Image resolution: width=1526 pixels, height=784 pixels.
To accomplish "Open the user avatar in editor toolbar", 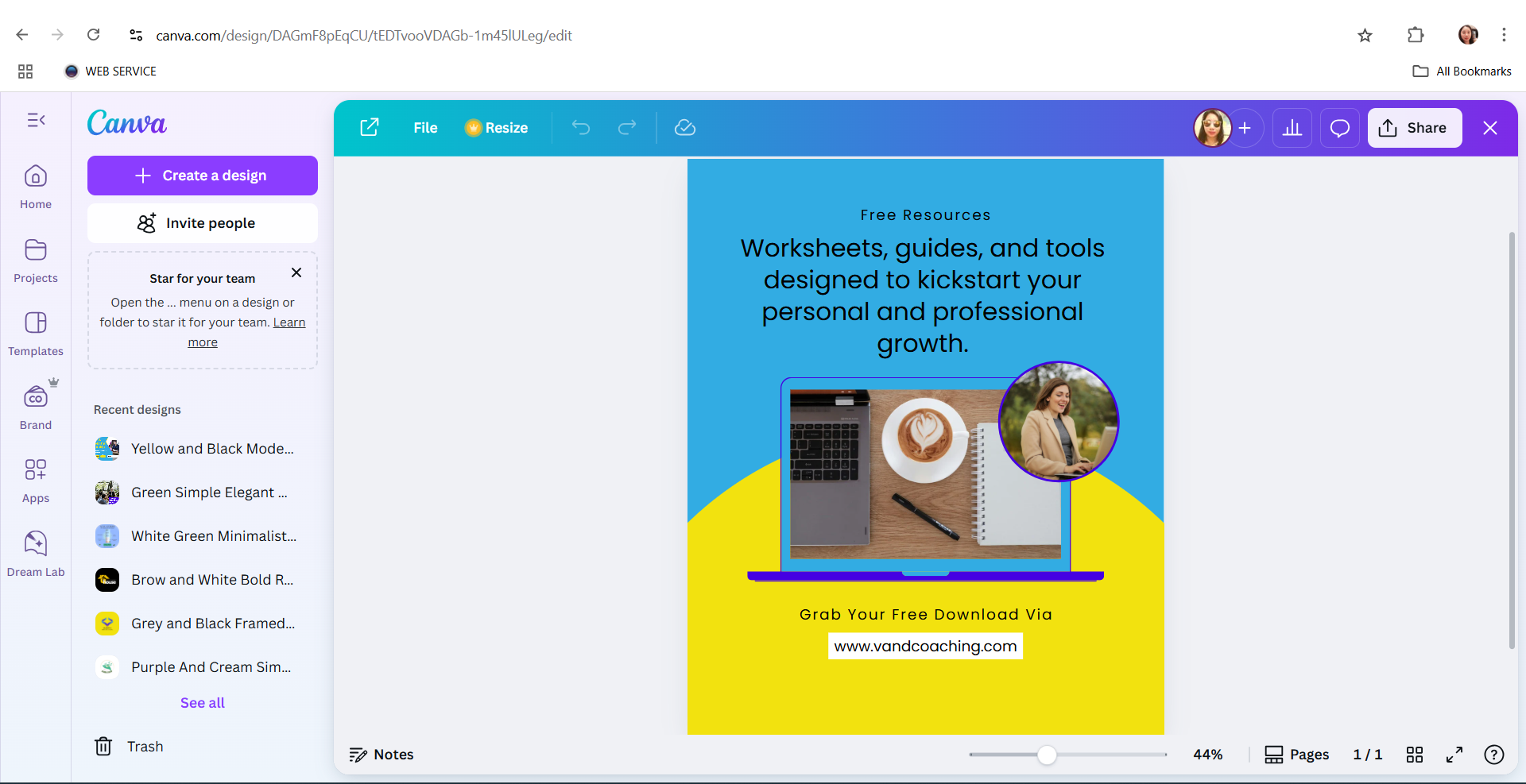I will click(x=1213, y=128).
